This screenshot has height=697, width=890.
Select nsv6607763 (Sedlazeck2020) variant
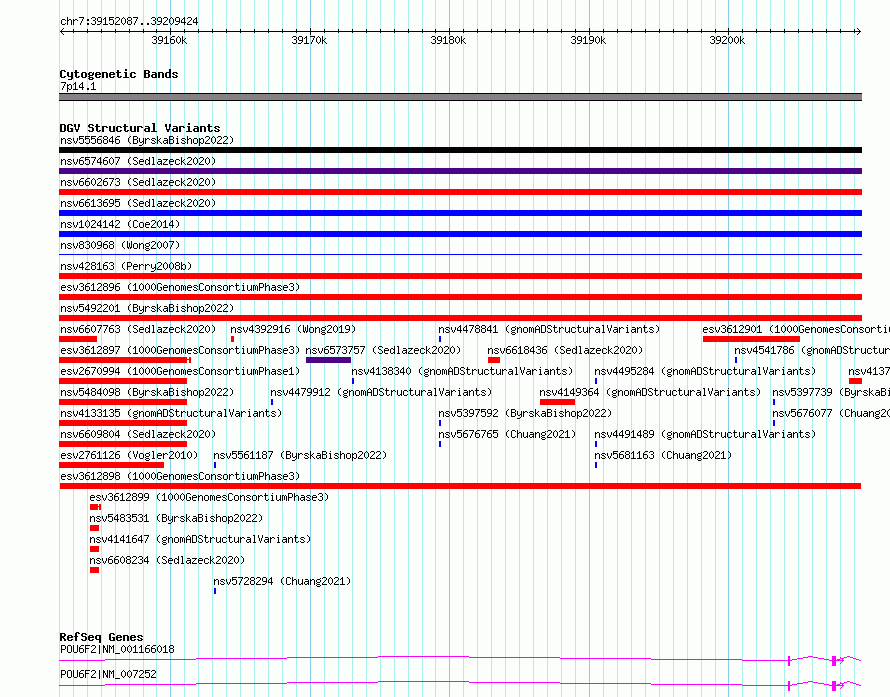coord(138,329)
